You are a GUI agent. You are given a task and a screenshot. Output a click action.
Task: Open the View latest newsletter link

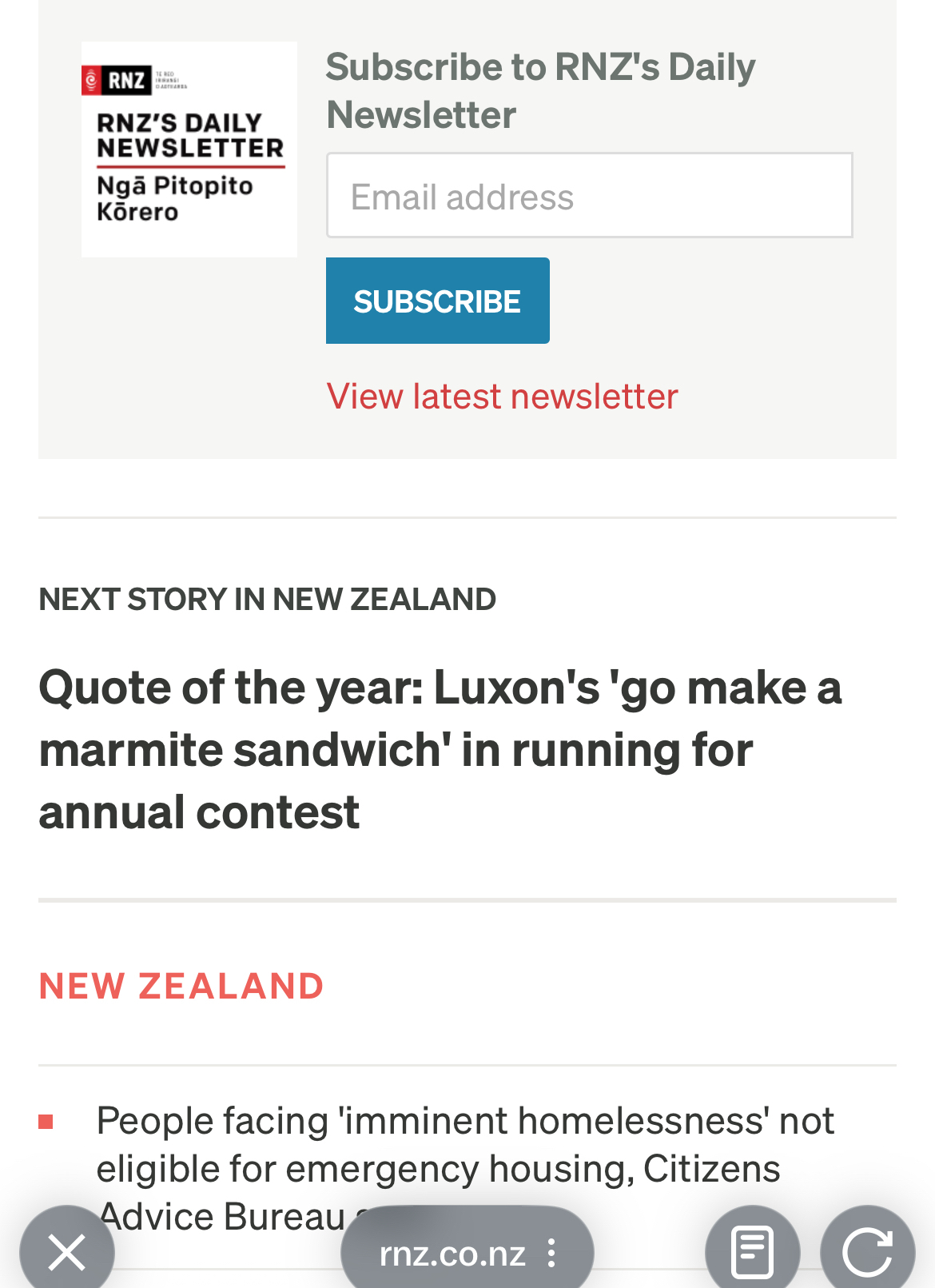502,397
